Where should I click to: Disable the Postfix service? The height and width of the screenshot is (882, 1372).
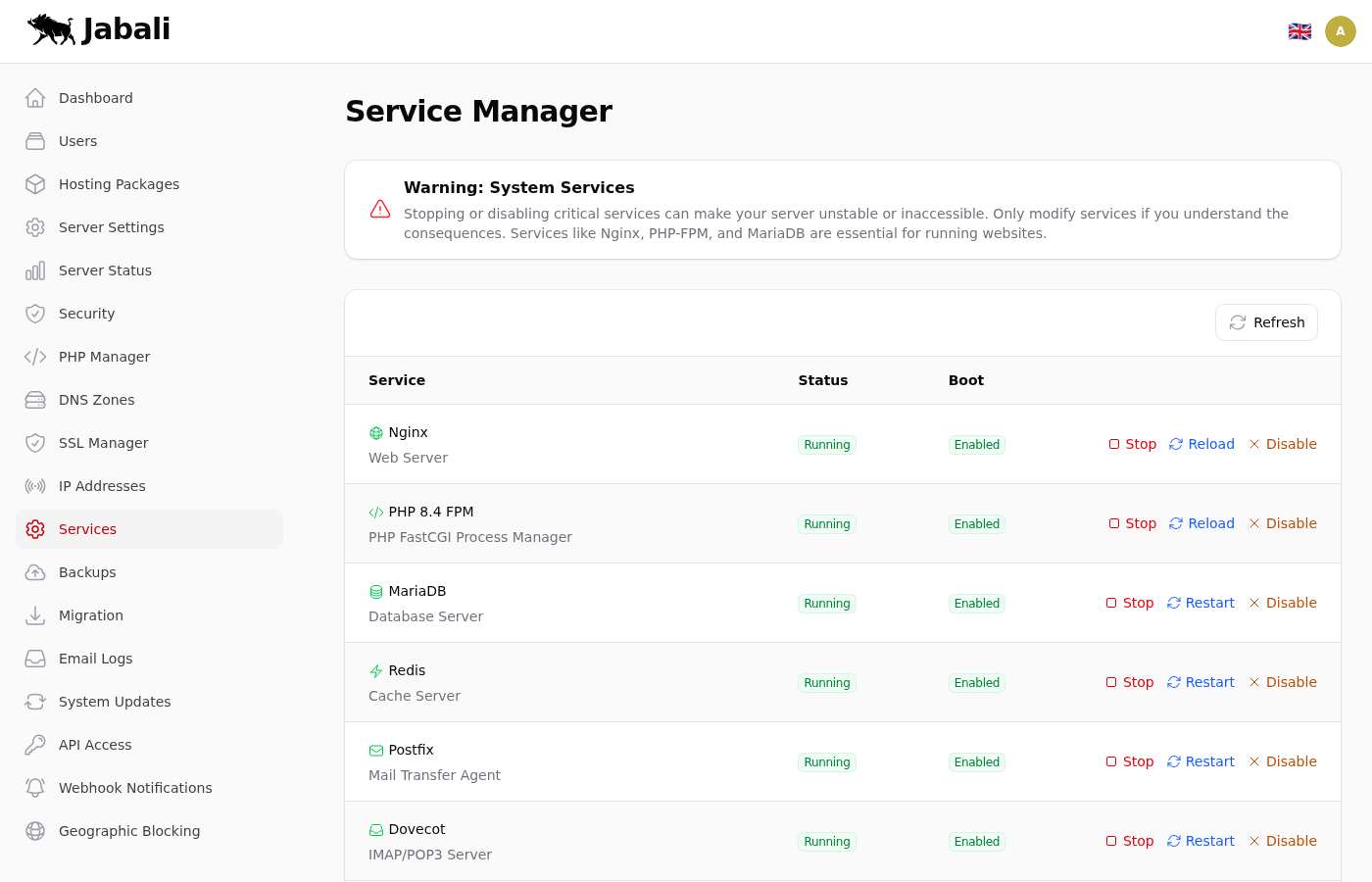1283,761
